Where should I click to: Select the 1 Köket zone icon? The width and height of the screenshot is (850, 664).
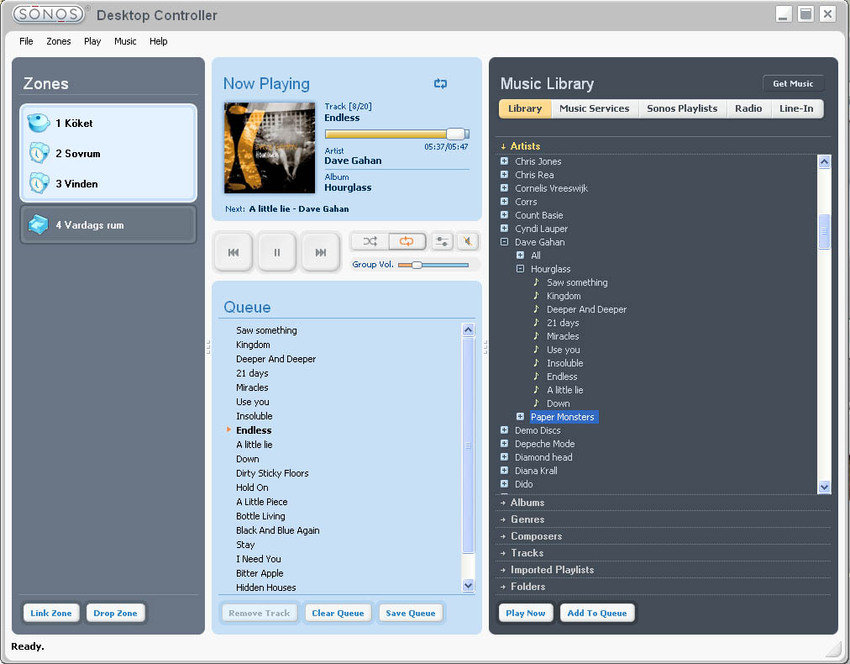38,123
